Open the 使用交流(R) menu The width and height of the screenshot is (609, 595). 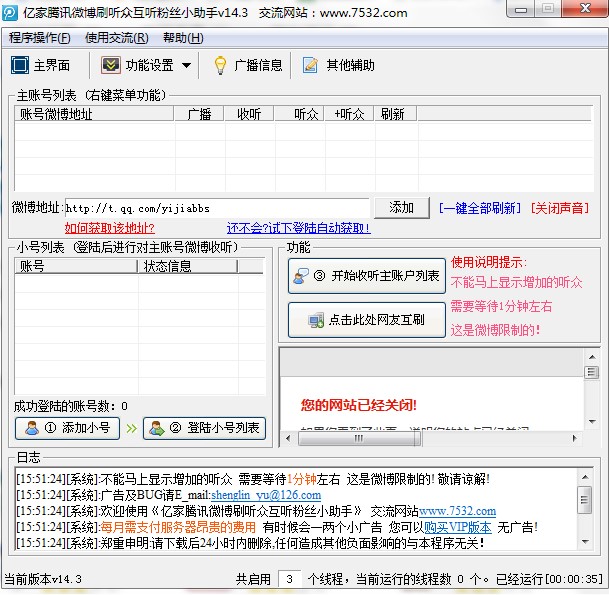click(x=116, y=38)
